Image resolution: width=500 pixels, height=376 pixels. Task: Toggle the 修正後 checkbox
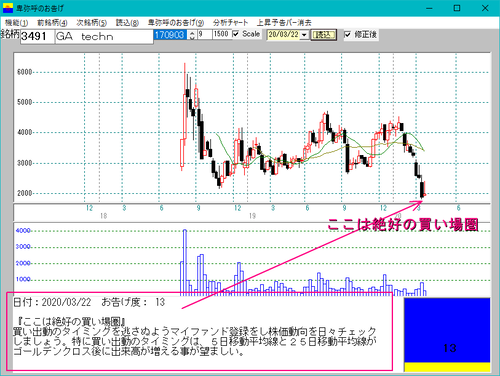347,34
